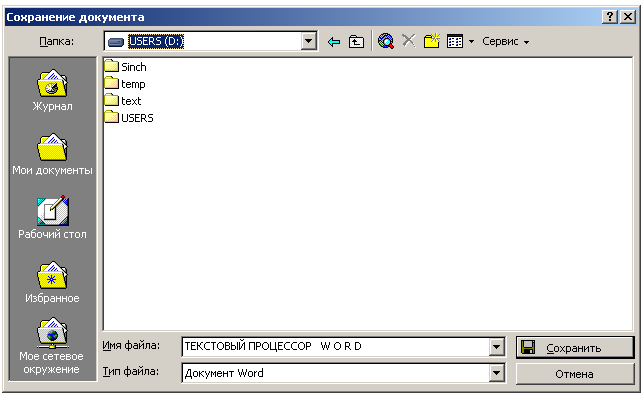Image resolution: width=643 pixels, height=396 pixels.
Task: Select the Sinch folder icon
Action: (x=111, y=66)
